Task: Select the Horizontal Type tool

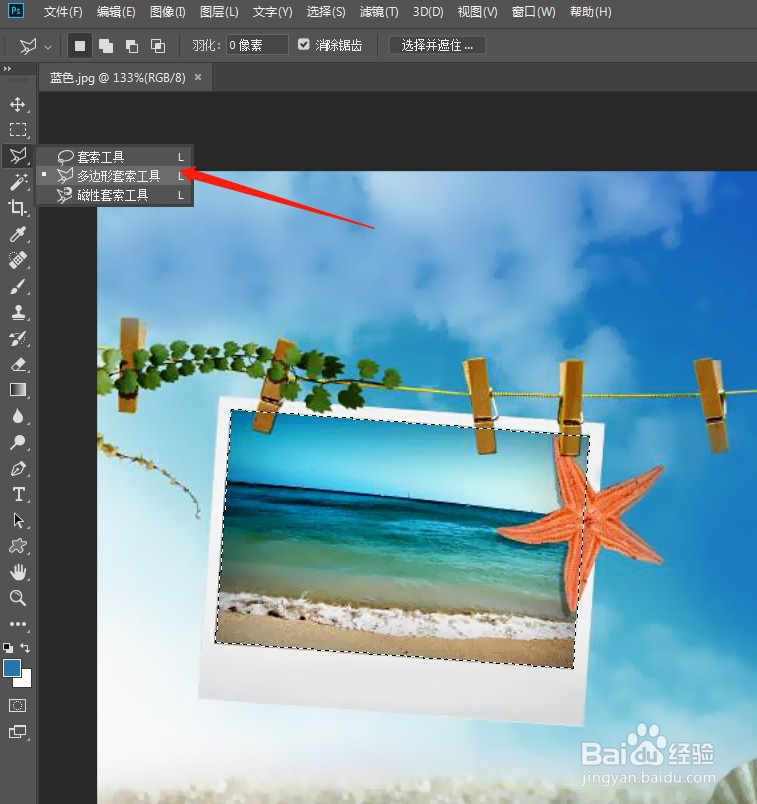Action: 18,494
